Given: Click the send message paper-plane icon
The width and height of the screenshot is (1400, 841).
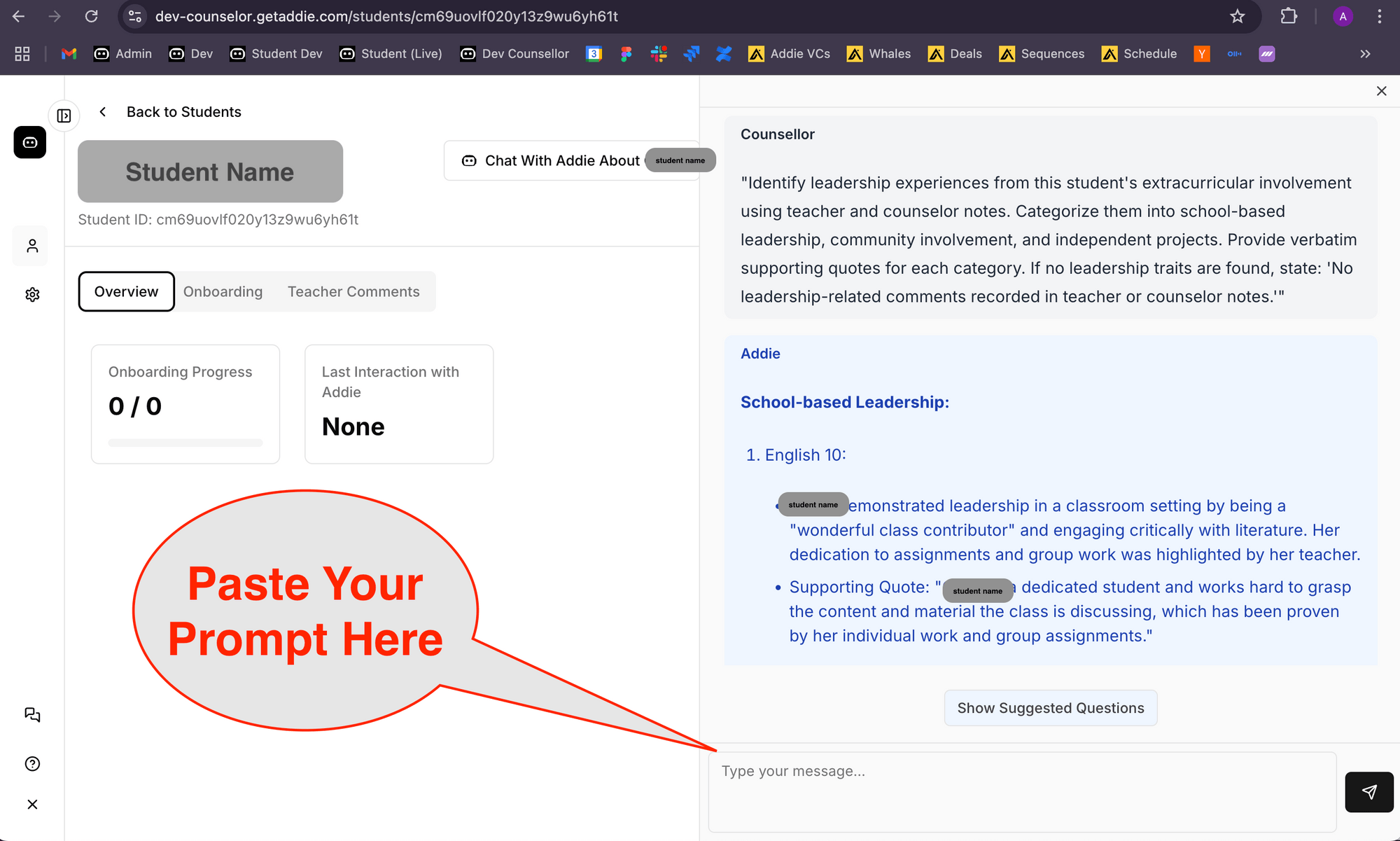Looking at the screenshot, I should 1368,792.
